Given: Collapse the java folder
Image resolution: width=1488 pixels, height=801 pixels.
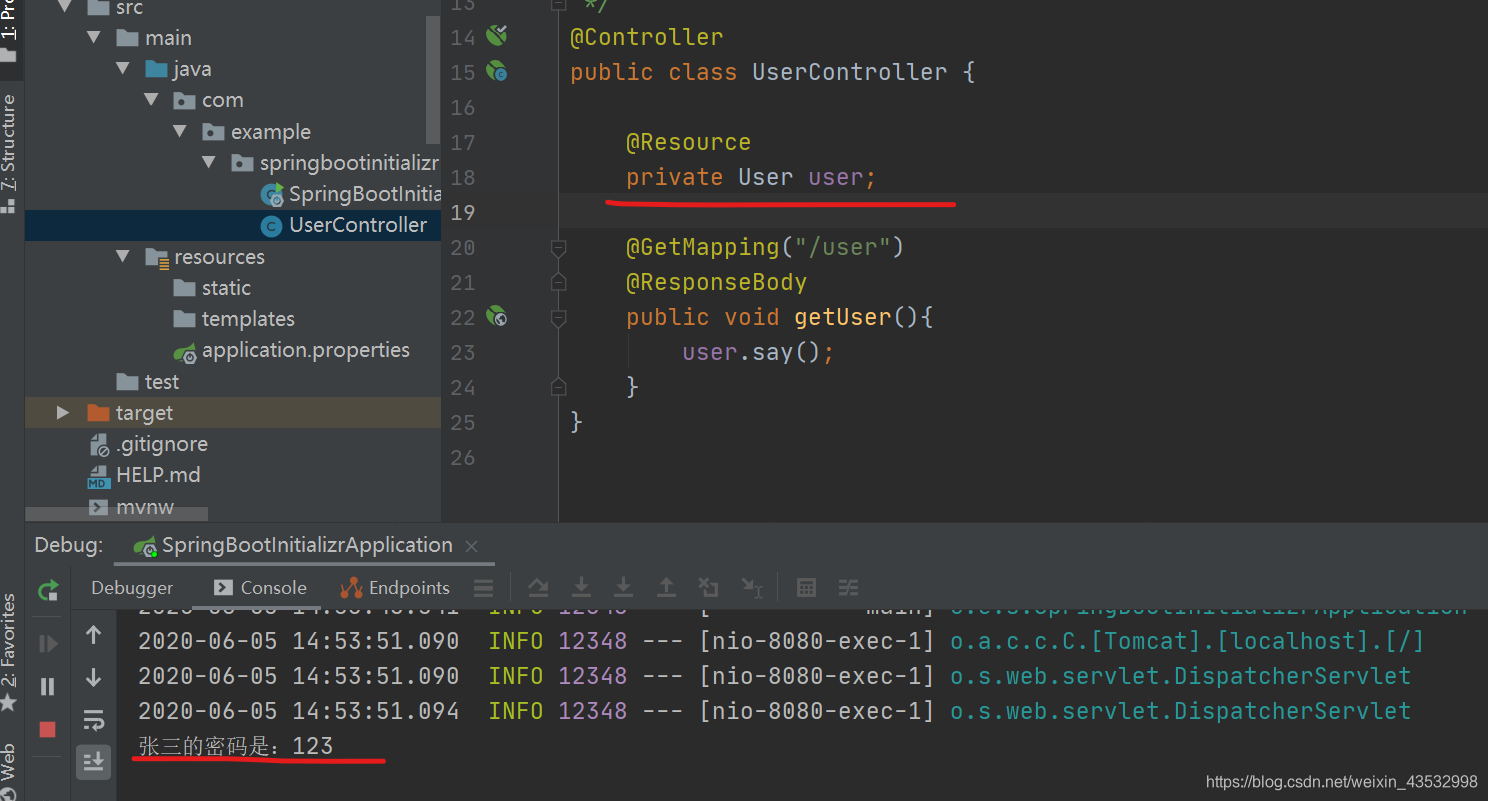Looking at the screenshot, I should click(123, 69).
